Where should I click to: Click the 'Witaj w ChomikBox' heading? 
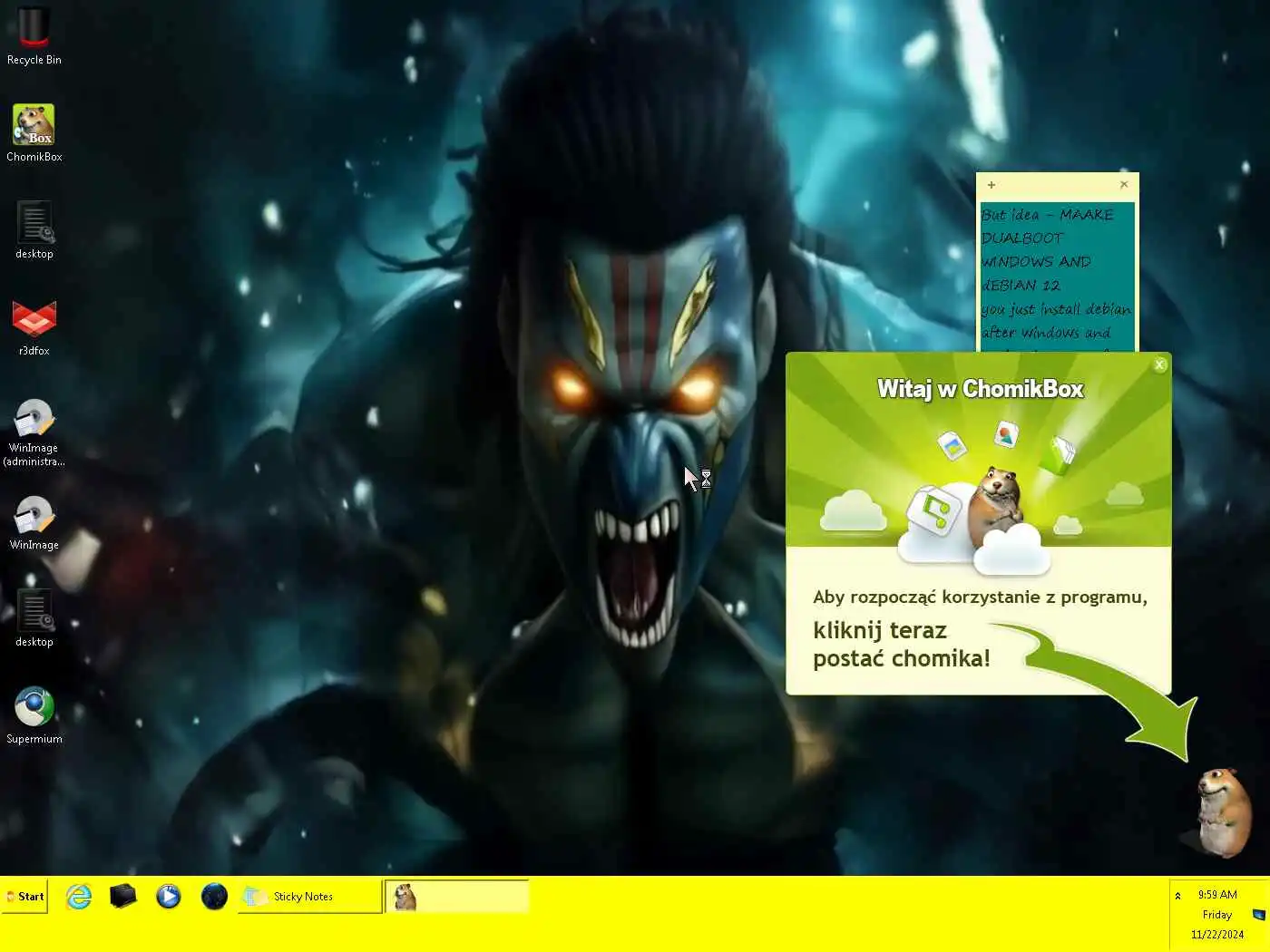(980, 389)
